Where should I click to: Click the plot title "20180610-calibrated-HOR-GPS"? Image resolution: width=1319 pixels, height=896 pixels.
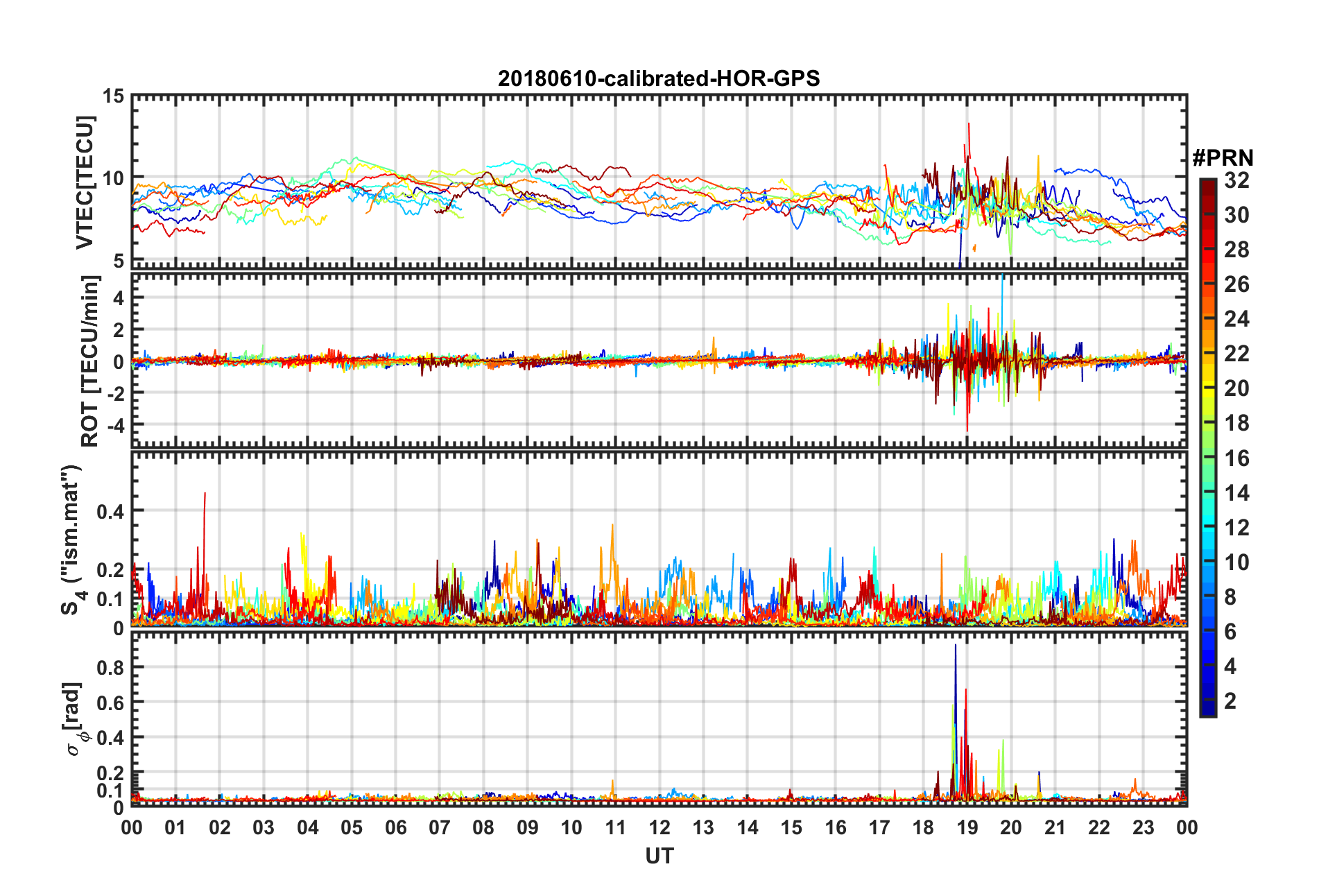click(x=659, y=78)
